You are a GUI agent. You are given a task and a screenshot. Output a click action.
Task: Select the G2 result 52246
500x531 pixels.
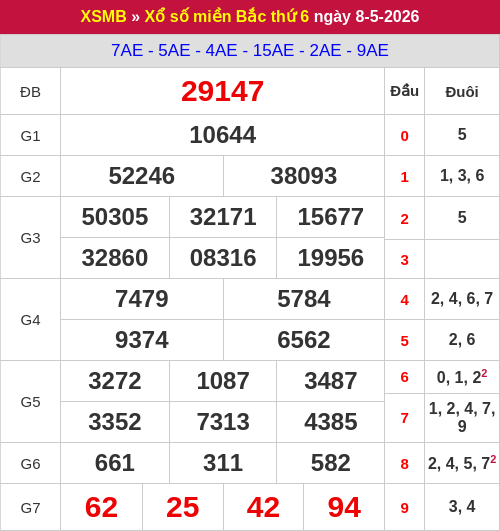point(142,176)
